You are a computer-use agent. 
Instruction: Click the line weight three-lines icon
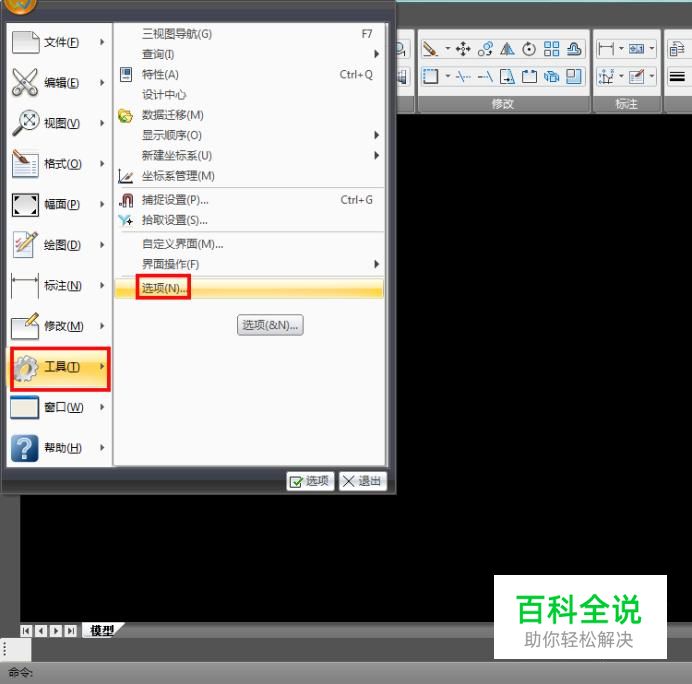pos(677,77)
